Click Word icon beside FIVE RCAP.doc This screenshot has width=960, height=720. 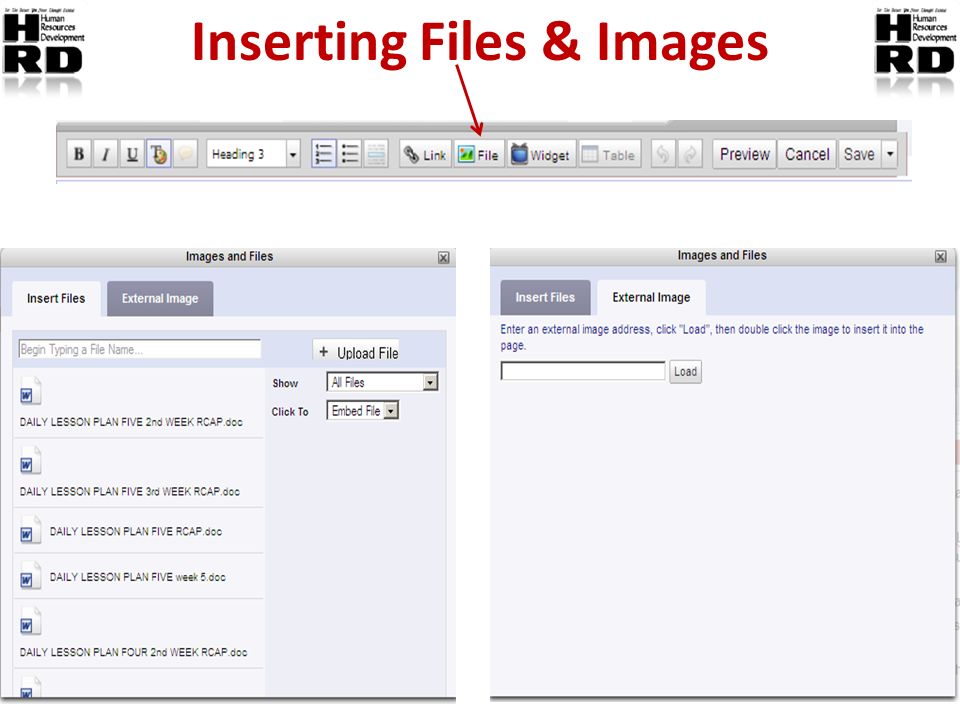30,530
